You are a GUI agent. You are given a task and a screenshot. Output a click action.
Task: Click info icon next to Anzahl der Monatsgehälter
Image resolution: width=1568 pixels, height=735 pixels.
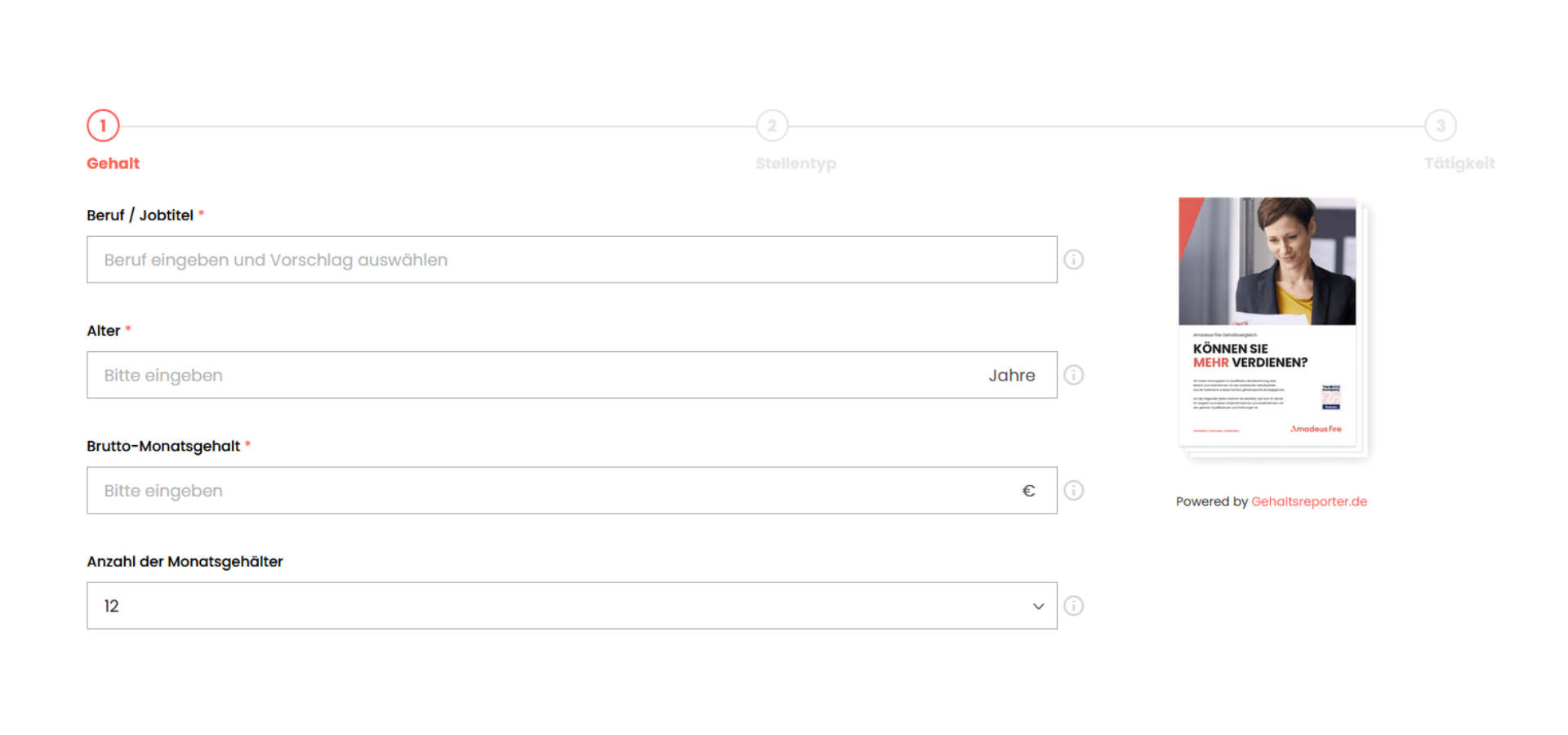pos(1073,606)
